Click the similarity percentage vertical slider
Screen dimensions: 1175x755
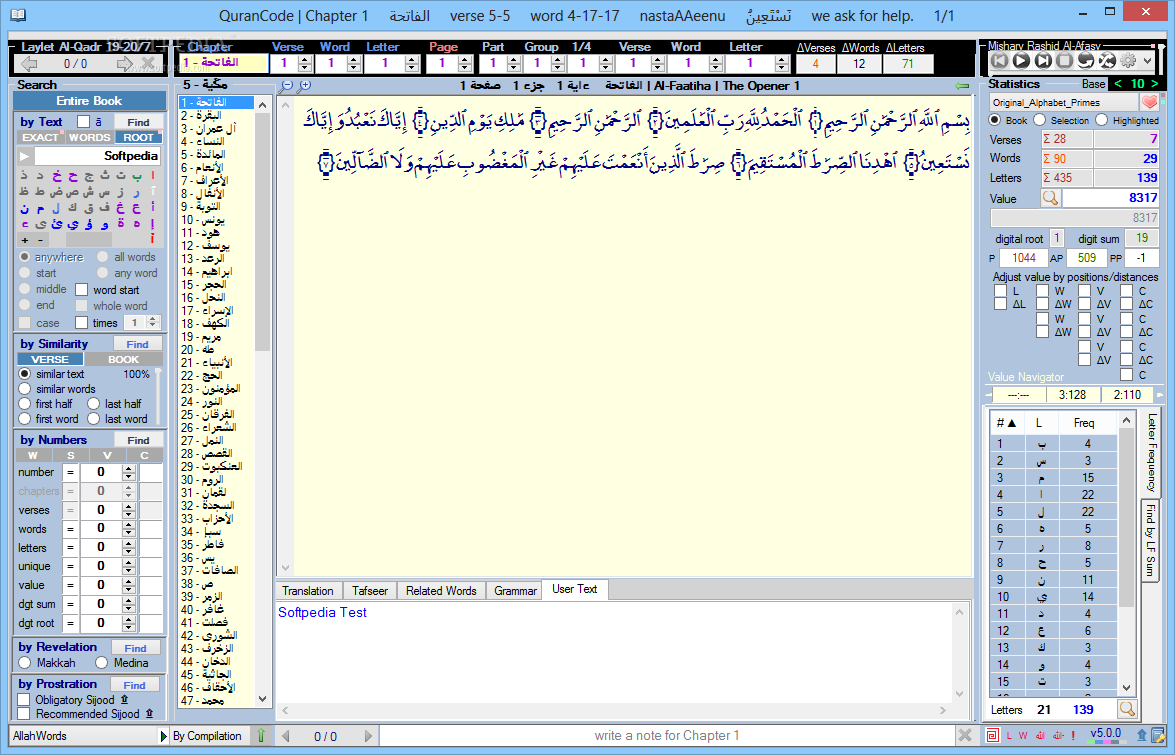(x=158, y=397)
